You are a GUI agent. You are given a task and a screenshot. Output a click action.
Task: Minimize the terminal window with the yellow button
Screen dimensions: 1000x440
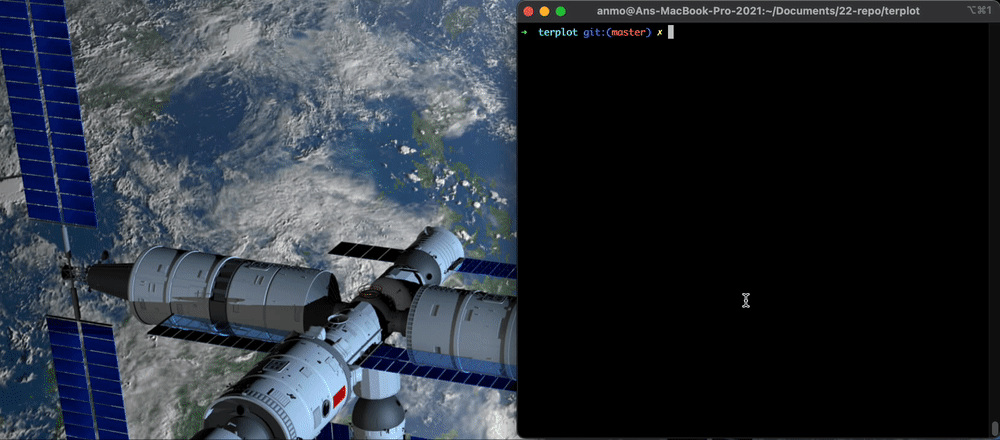544,11
